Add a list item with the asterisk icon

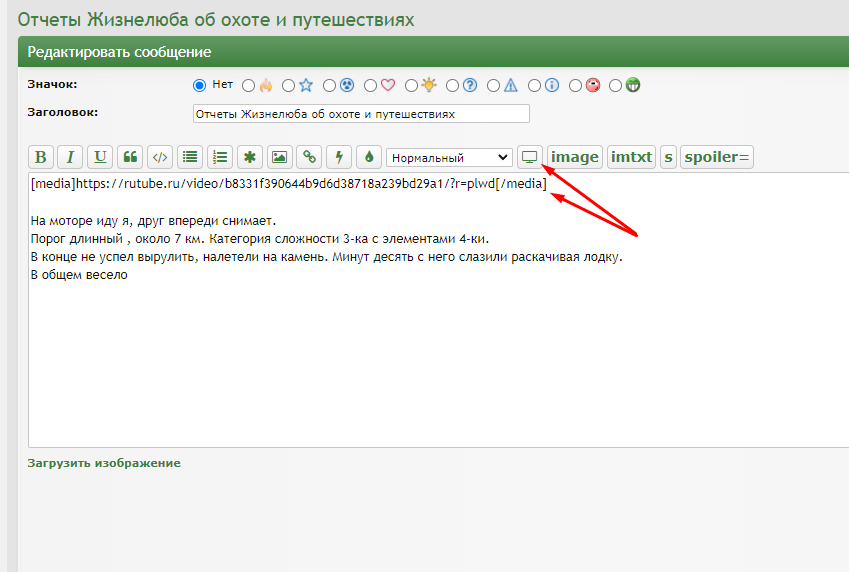coord(250,157)
